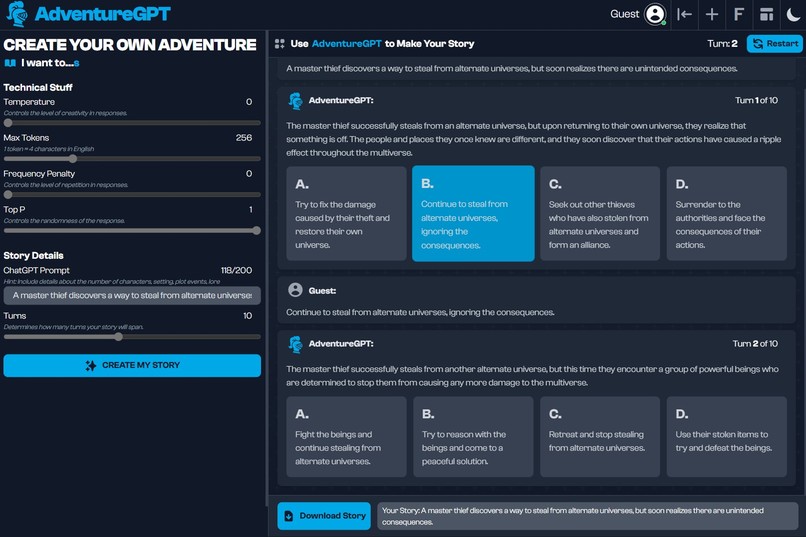Click the Turn 1 of 10 label
Screen dimensions: 806x537
point(756,100)
